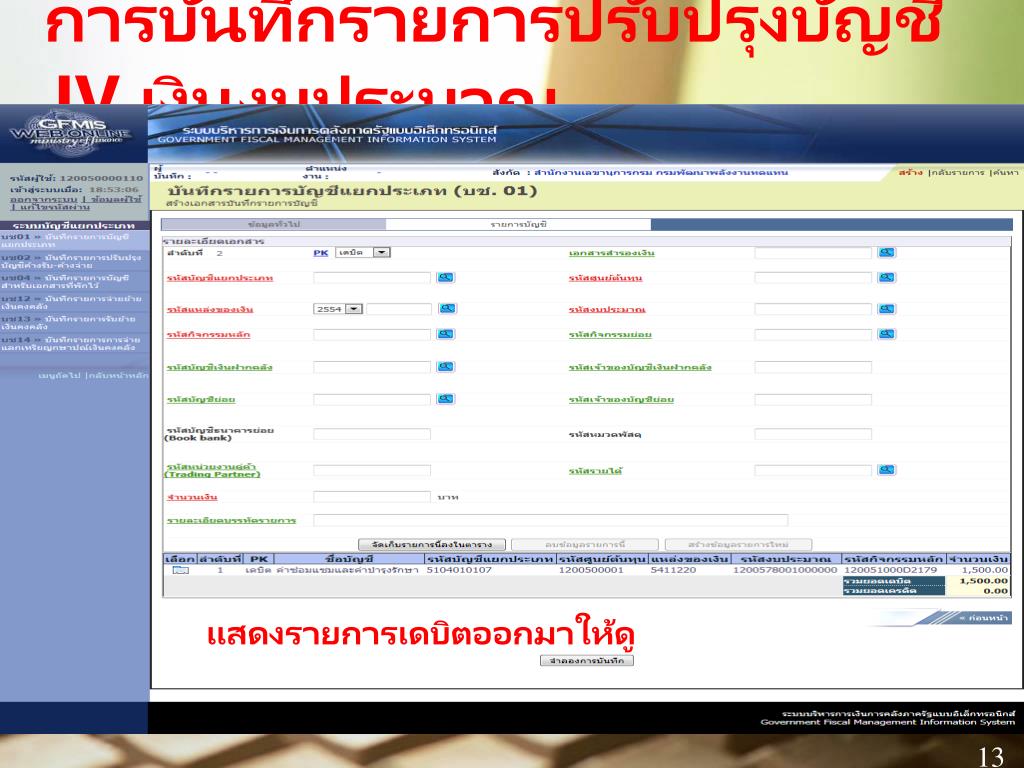
Task: Click folder icon in table row 1
Action: (180, 570)
